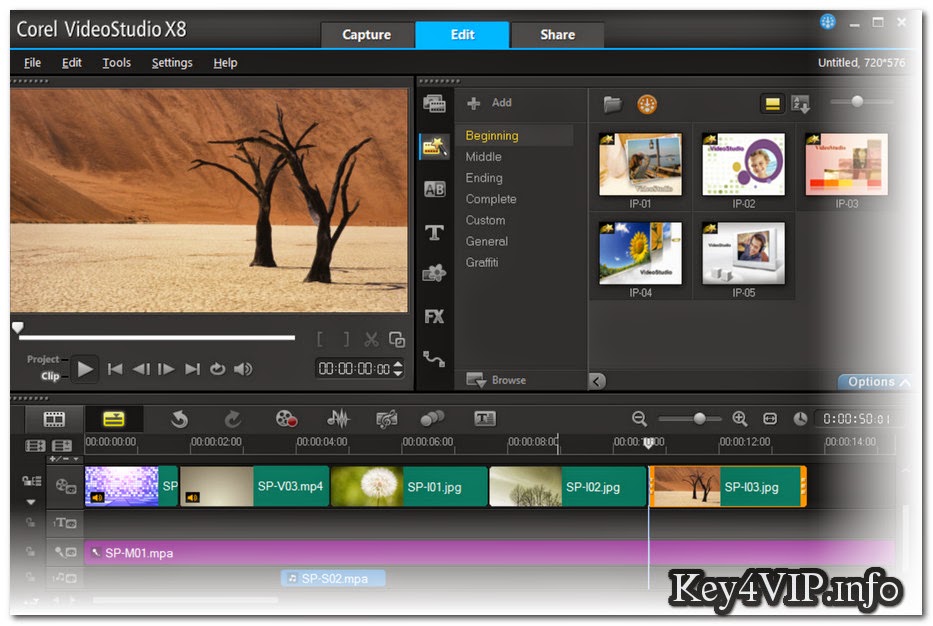Click the Add category button
Image resolution: width=933 pixels, height=626 pixels.
[490, 103]
